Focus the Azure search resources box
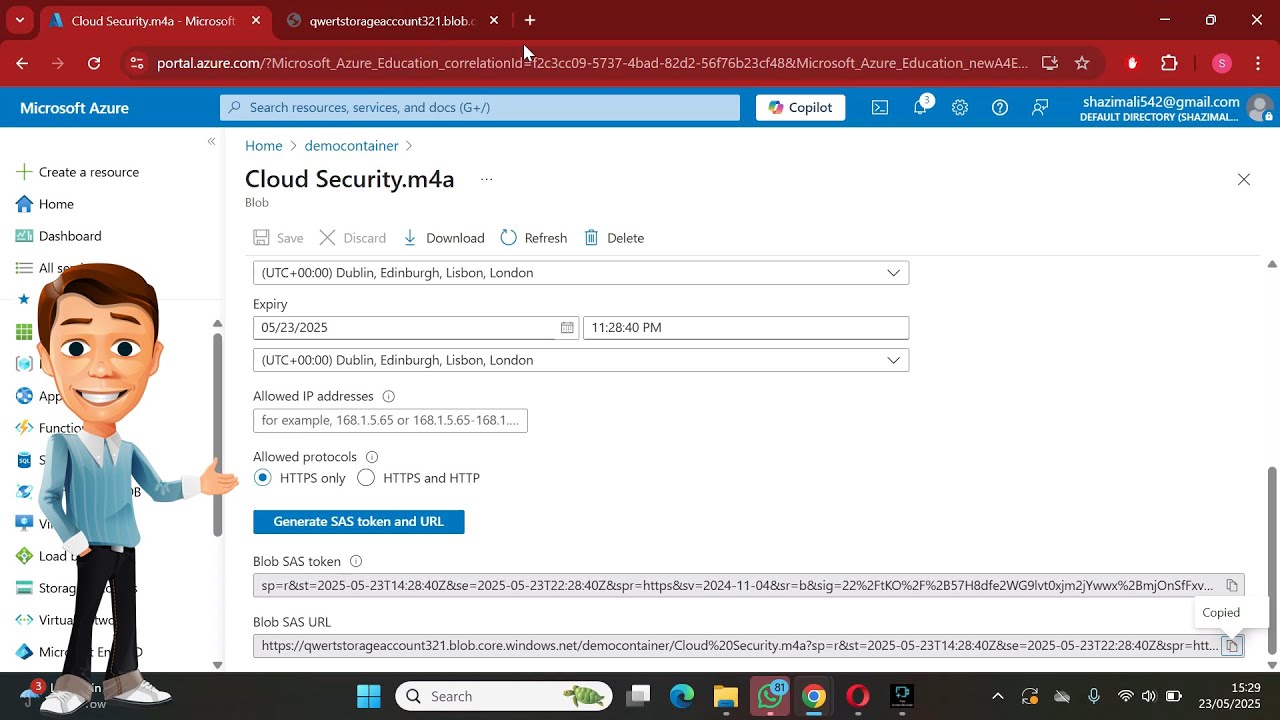 coord(480,107)
